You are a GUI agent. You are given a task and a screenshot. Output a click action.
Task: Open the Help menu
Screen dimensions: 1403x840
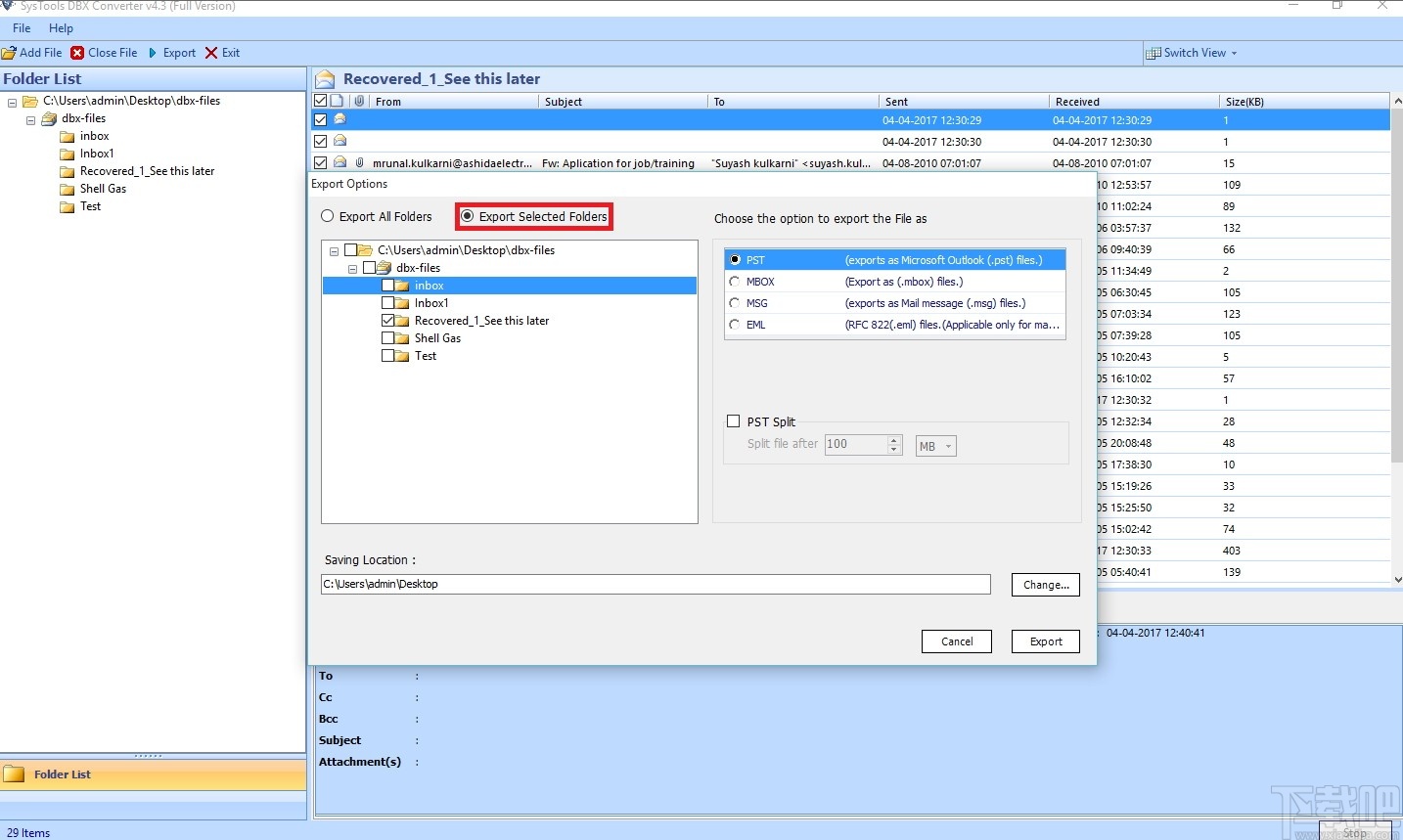point(61,28)
